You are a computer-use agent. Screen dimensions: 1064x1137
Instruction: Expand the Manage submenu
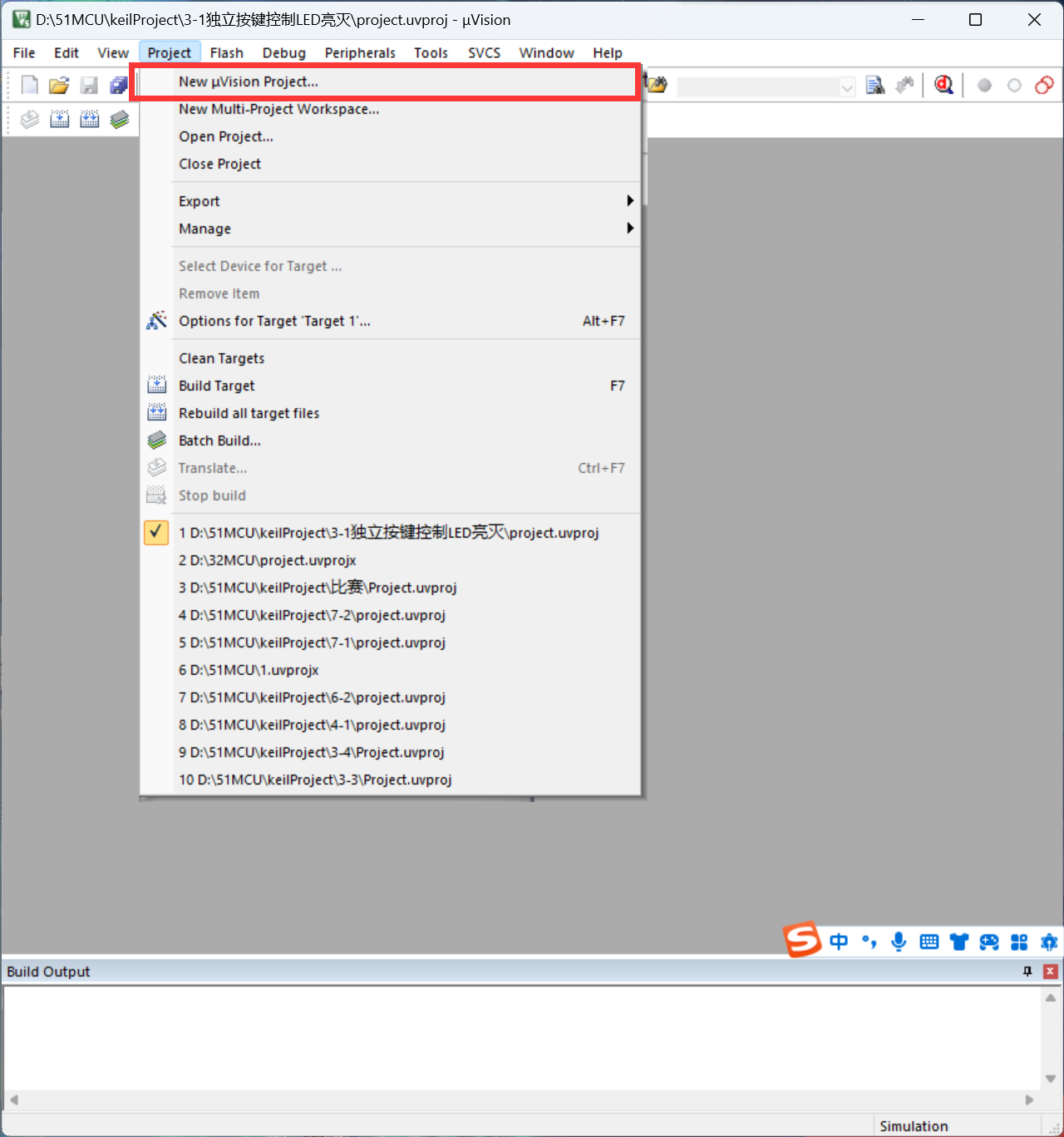(390, 229)
